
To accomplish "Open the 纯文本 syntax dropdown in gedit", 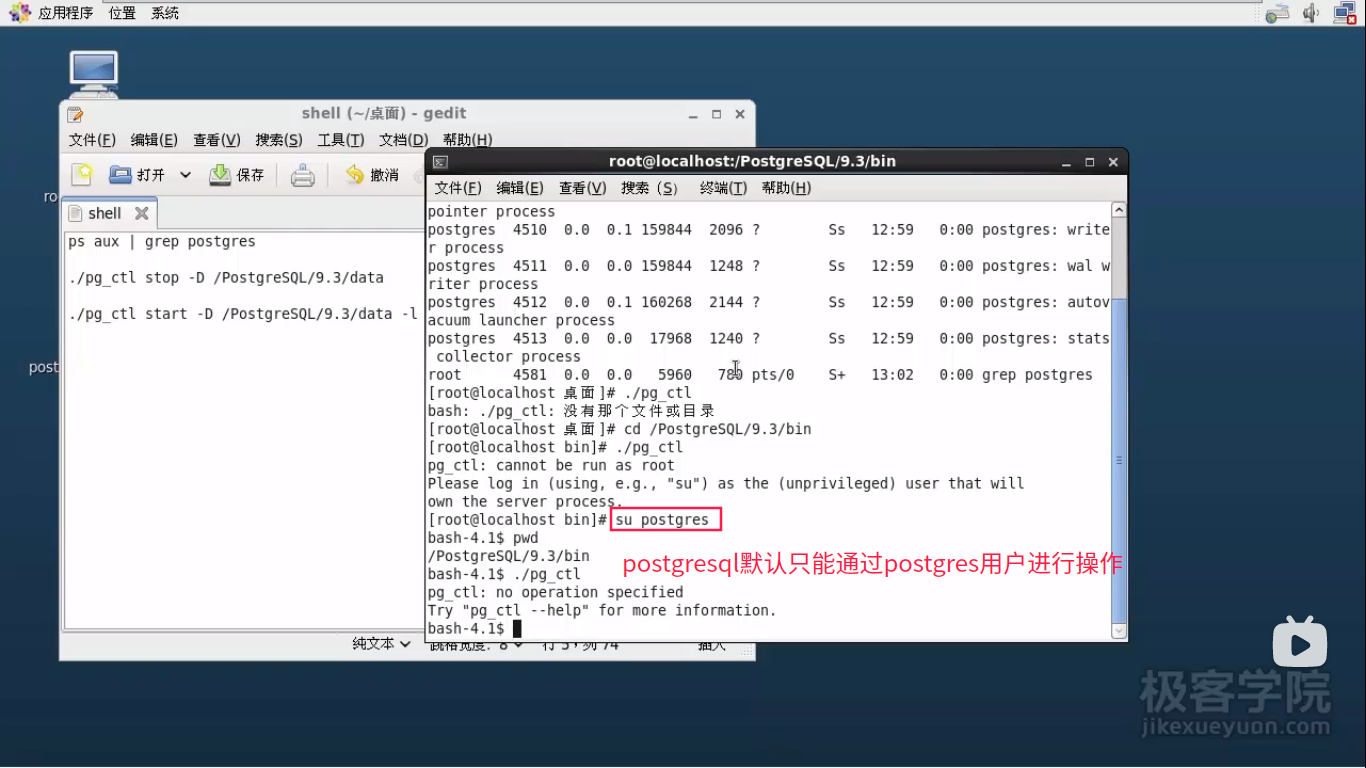I will tap(381, 644).
